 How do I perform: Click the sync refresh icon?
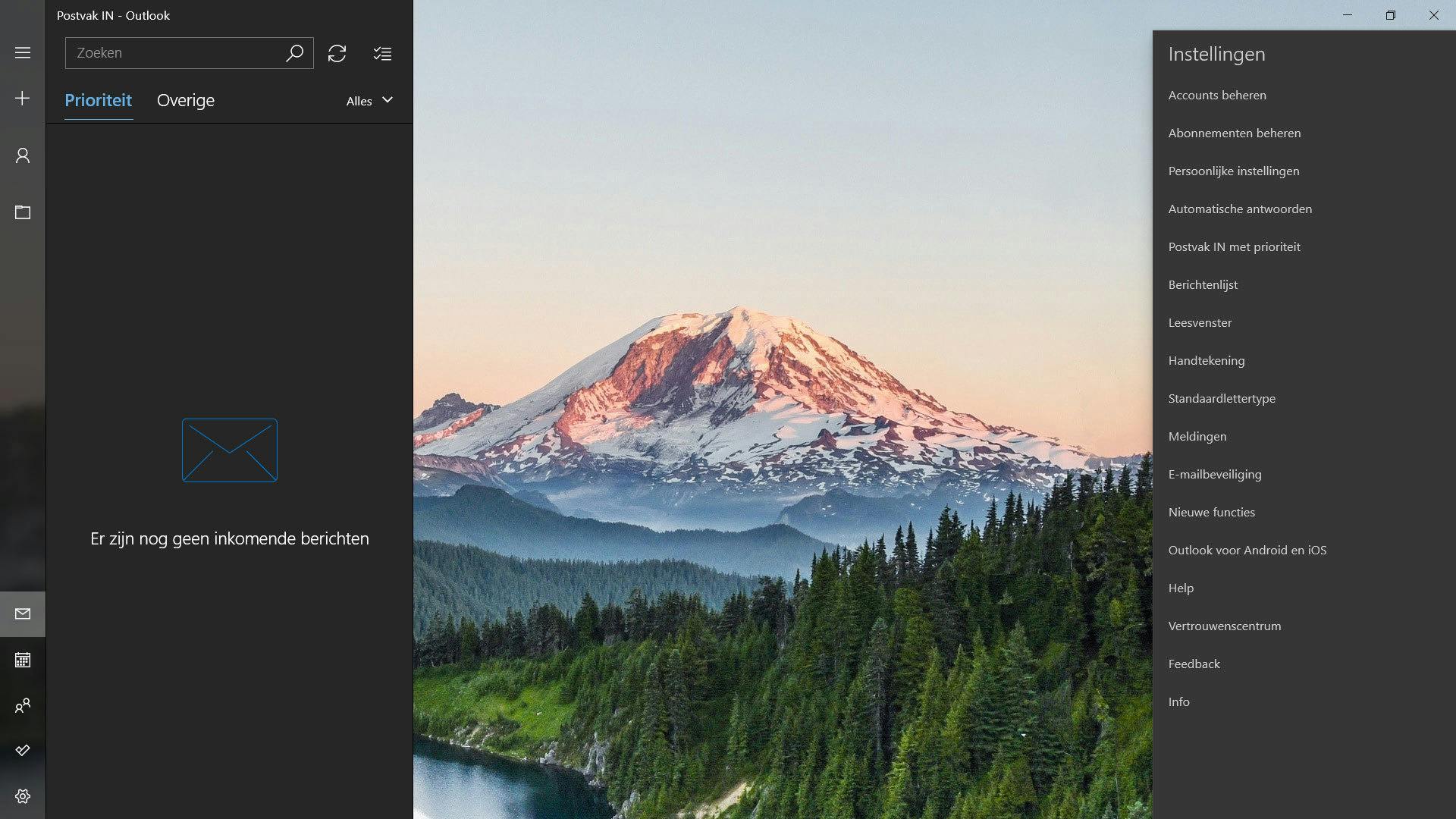coord(337,53)
